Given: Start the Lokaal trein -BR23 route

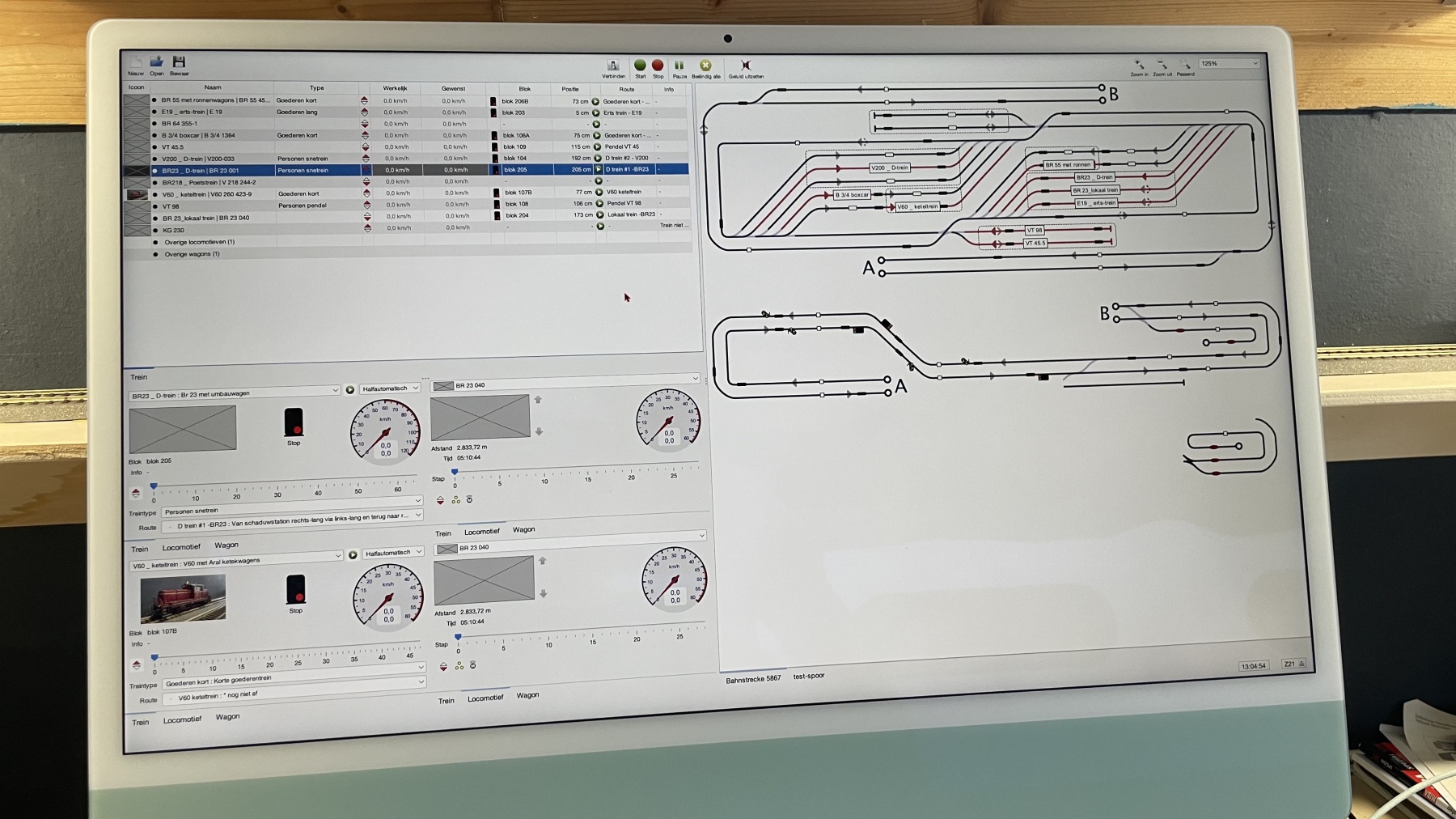Looking at the screenshot, I should coord(600,214).
